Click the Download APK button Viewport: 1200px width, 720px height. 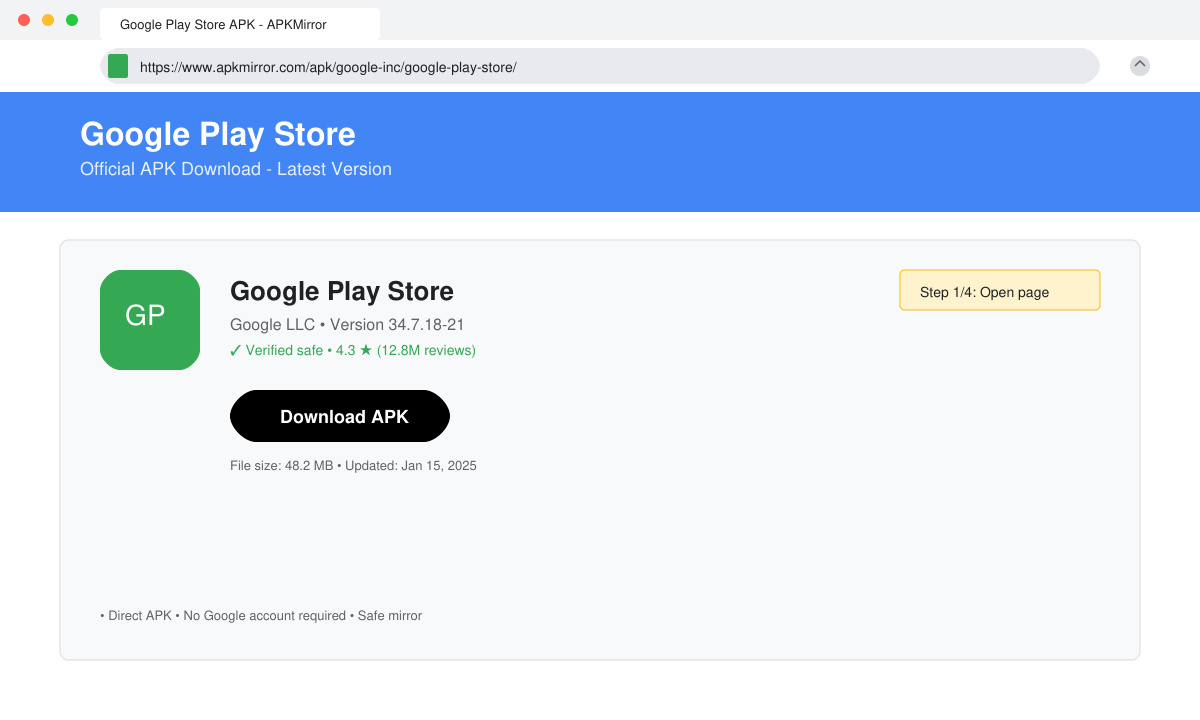pyautogui.click(x=340, y=416)
